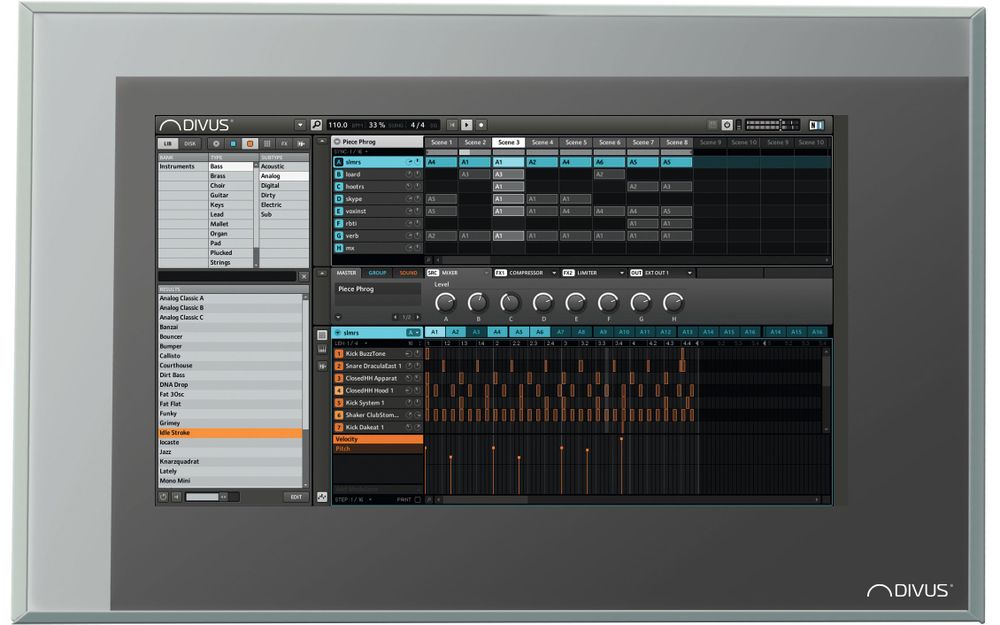1000x625 pixels.
Task: Open the slmrs pattern bank A dropdown
Action: [413, 333]
